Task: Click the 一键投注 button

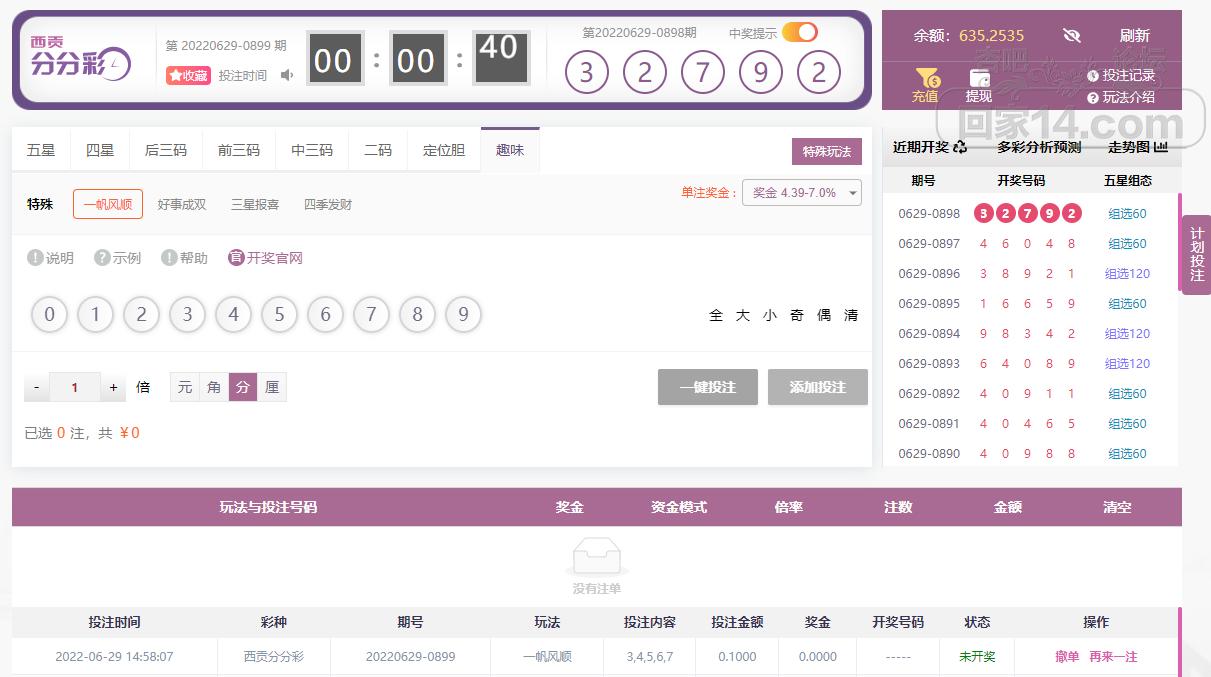Action: pos(708,387)
